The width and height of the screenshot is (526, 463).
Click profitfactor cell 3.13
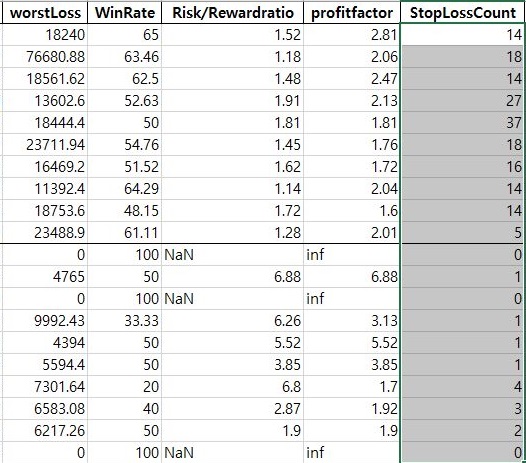[x=352, y=321]
